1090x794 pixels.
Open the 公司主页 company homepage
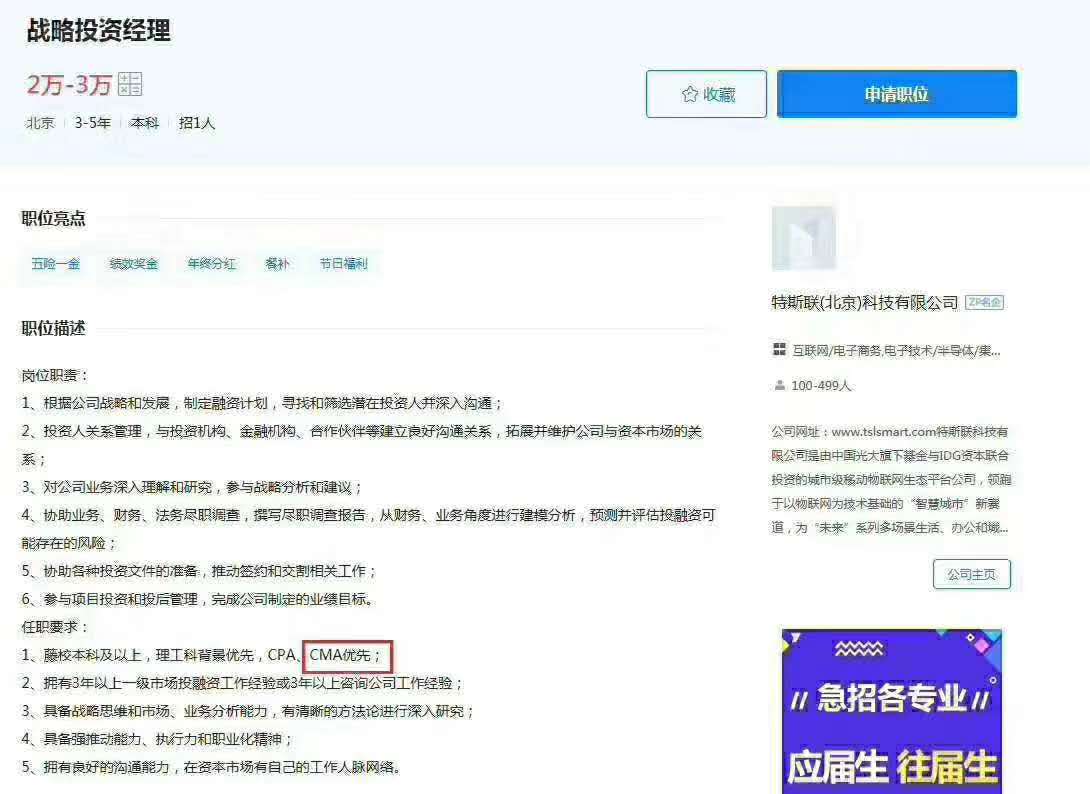971,574
